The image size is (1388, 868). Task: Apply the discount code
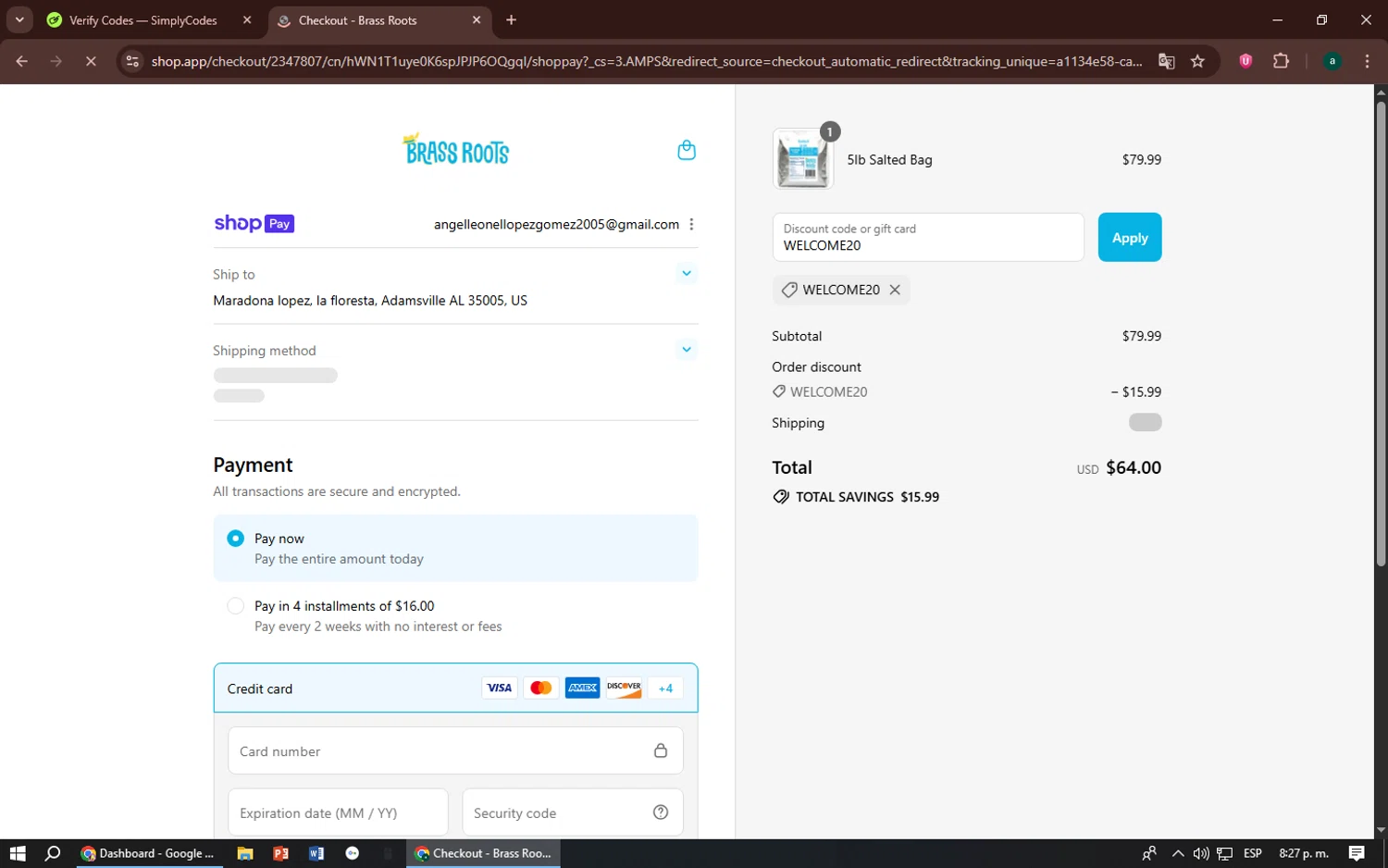tap(1129, 237)
